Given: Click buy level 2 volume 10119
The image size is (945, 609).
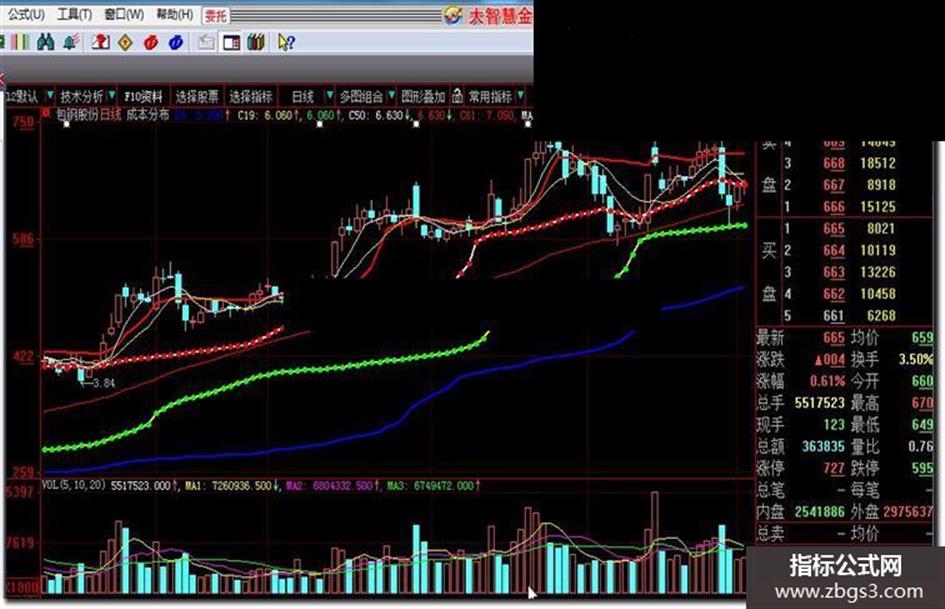Looking at the screenshot, I should pyautogui.click(x=878, y=250).
